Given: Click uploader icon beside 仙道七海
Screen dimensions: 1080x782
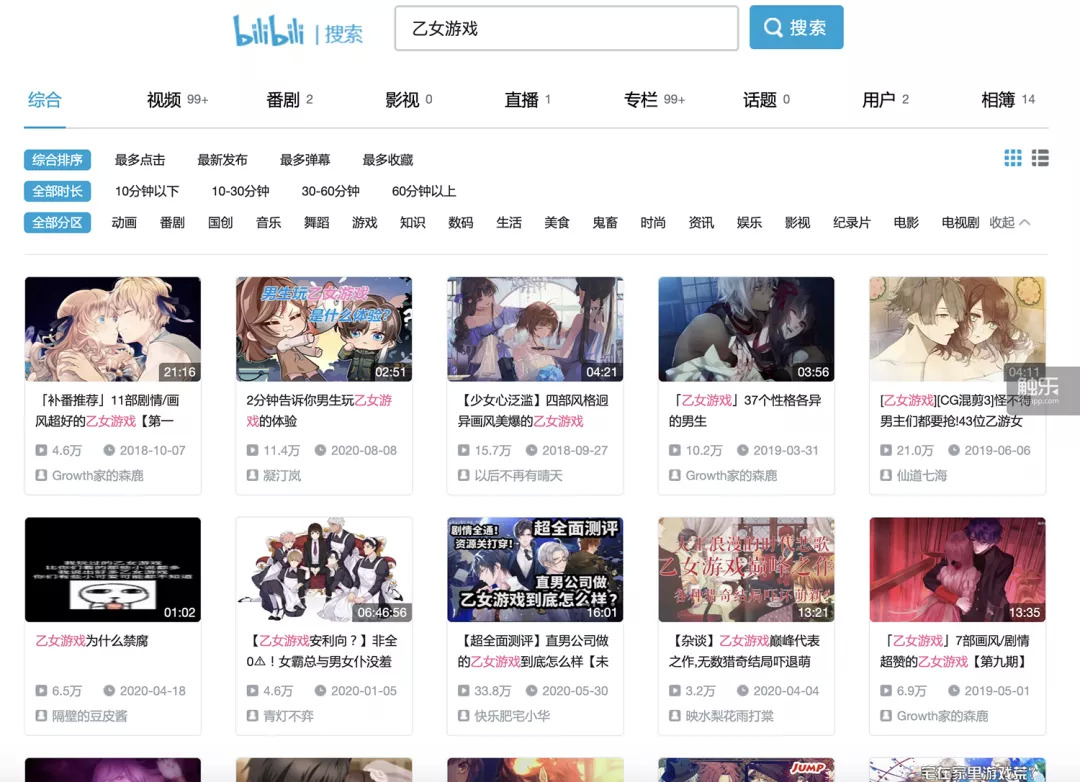Looking at the screenshot, I should click(887, 475).
